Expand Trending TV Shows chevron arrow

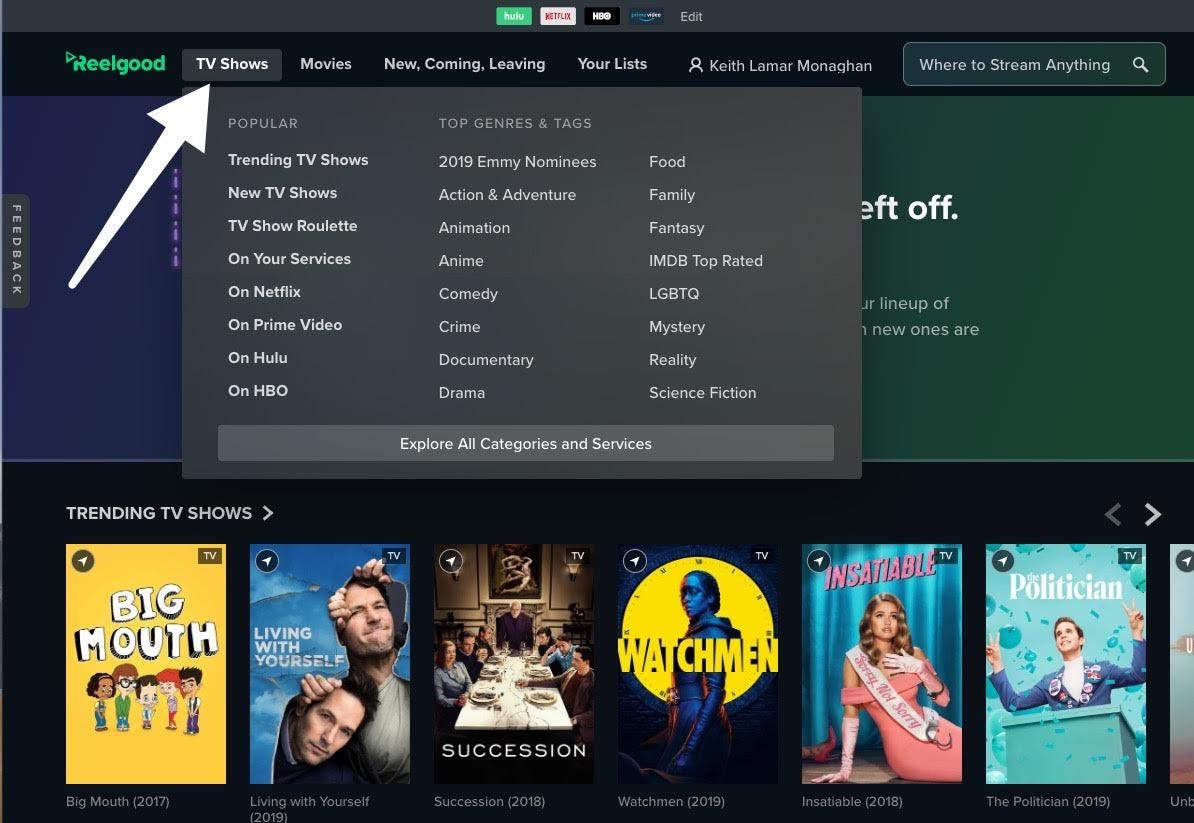coord(268,513)
